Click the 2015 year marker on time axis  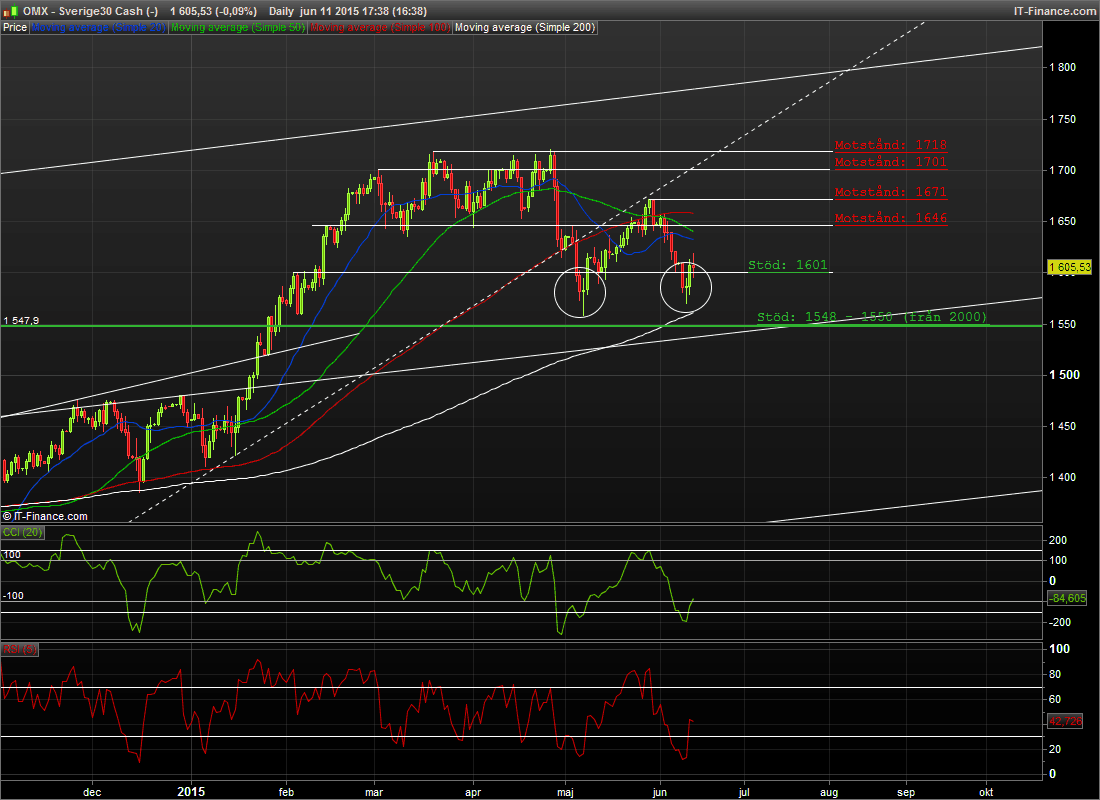(189, 790)
